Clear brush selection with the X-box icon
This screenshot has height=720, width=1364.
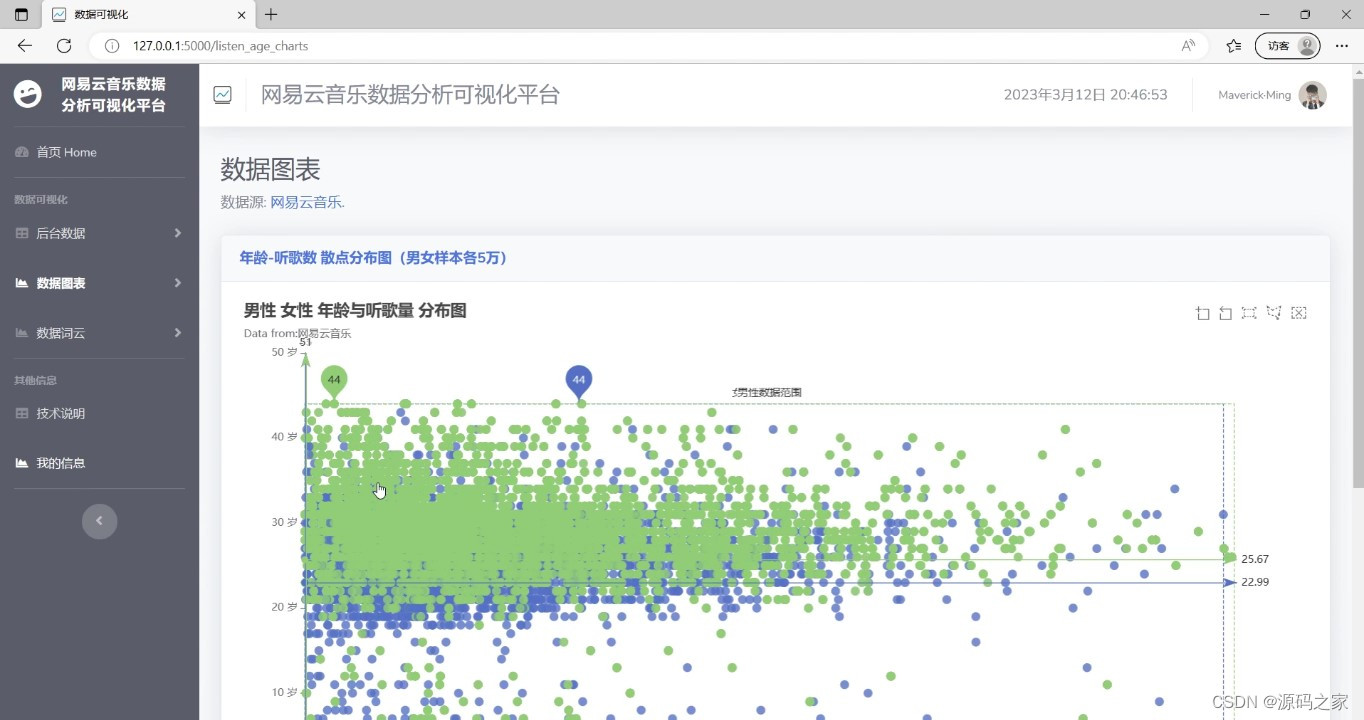coord(1299,313)
